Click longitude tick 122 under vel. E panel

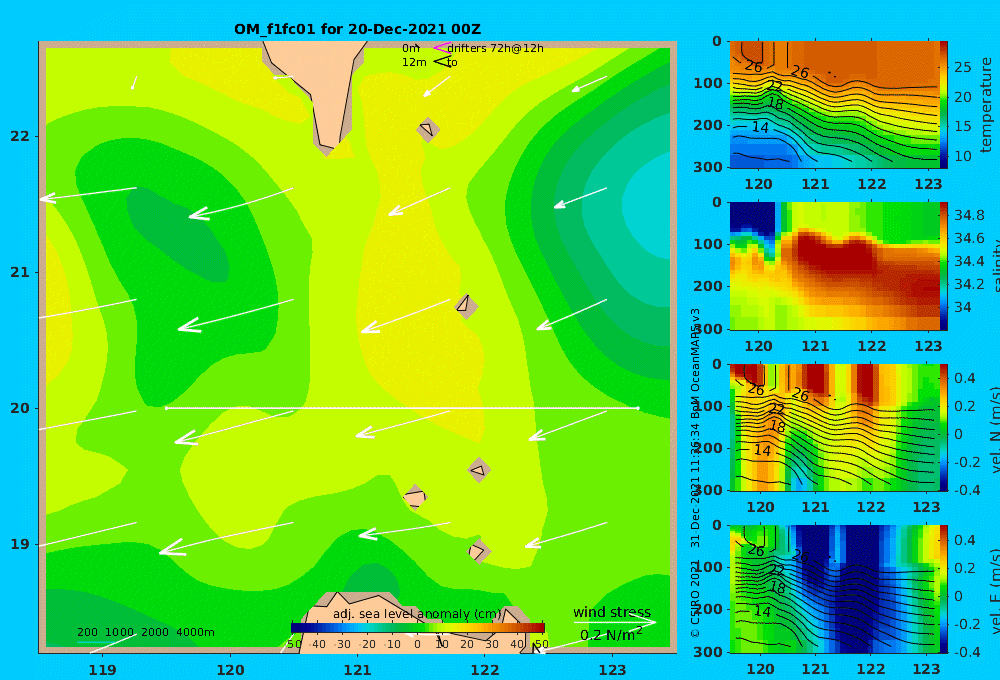tap(871, 669)
